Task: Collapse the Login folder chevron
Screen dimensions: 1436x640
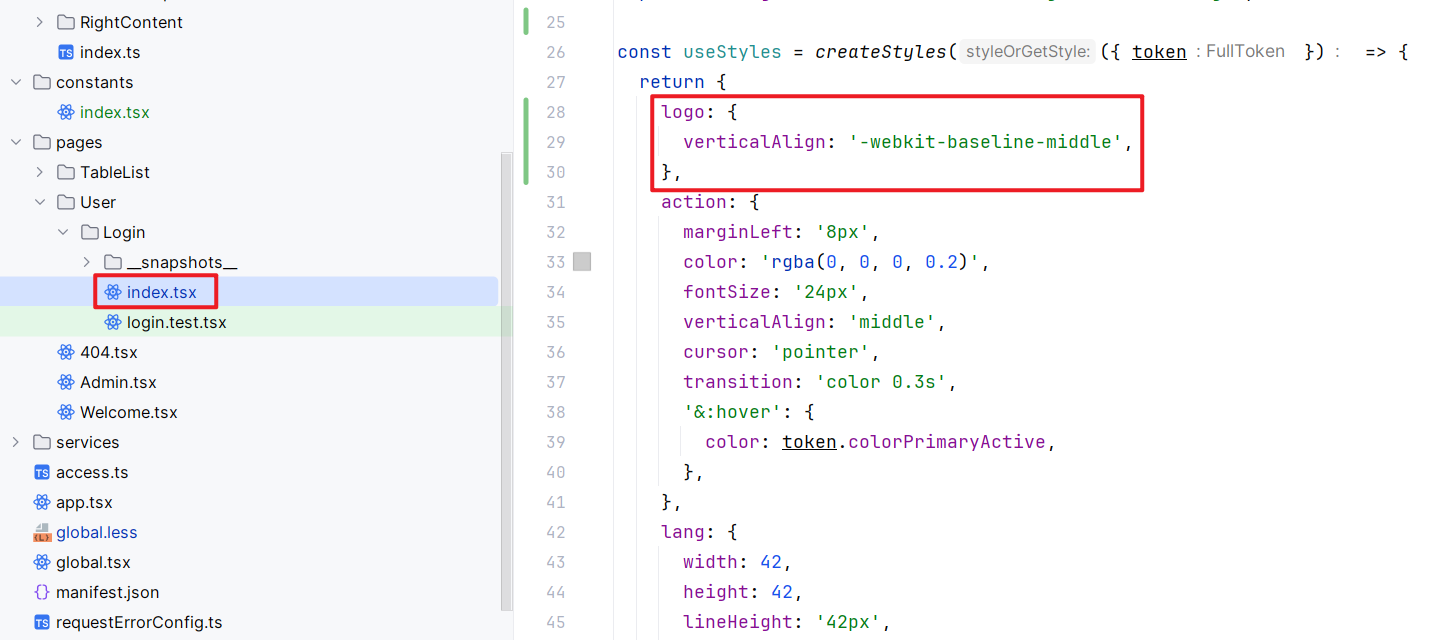Action: pos(63,232)
